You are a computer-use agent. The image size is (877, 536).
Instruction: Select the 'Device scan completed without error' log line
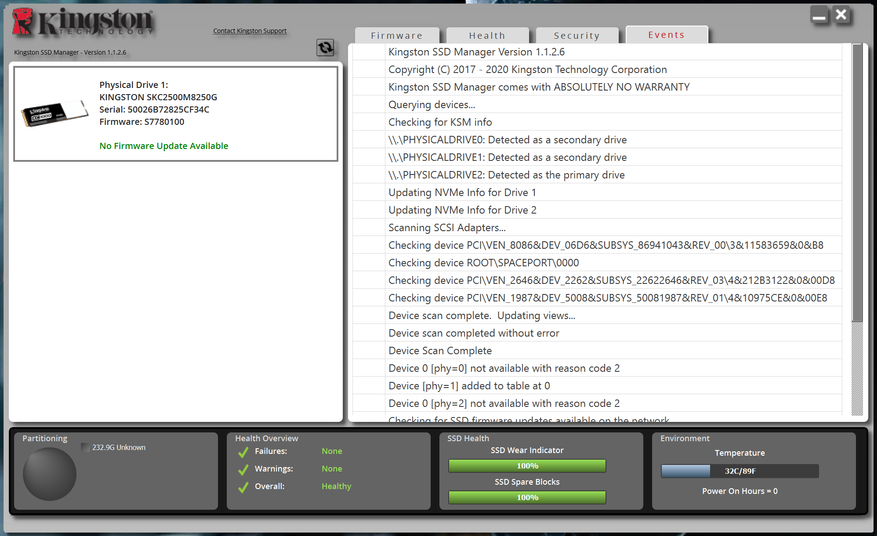473,333
